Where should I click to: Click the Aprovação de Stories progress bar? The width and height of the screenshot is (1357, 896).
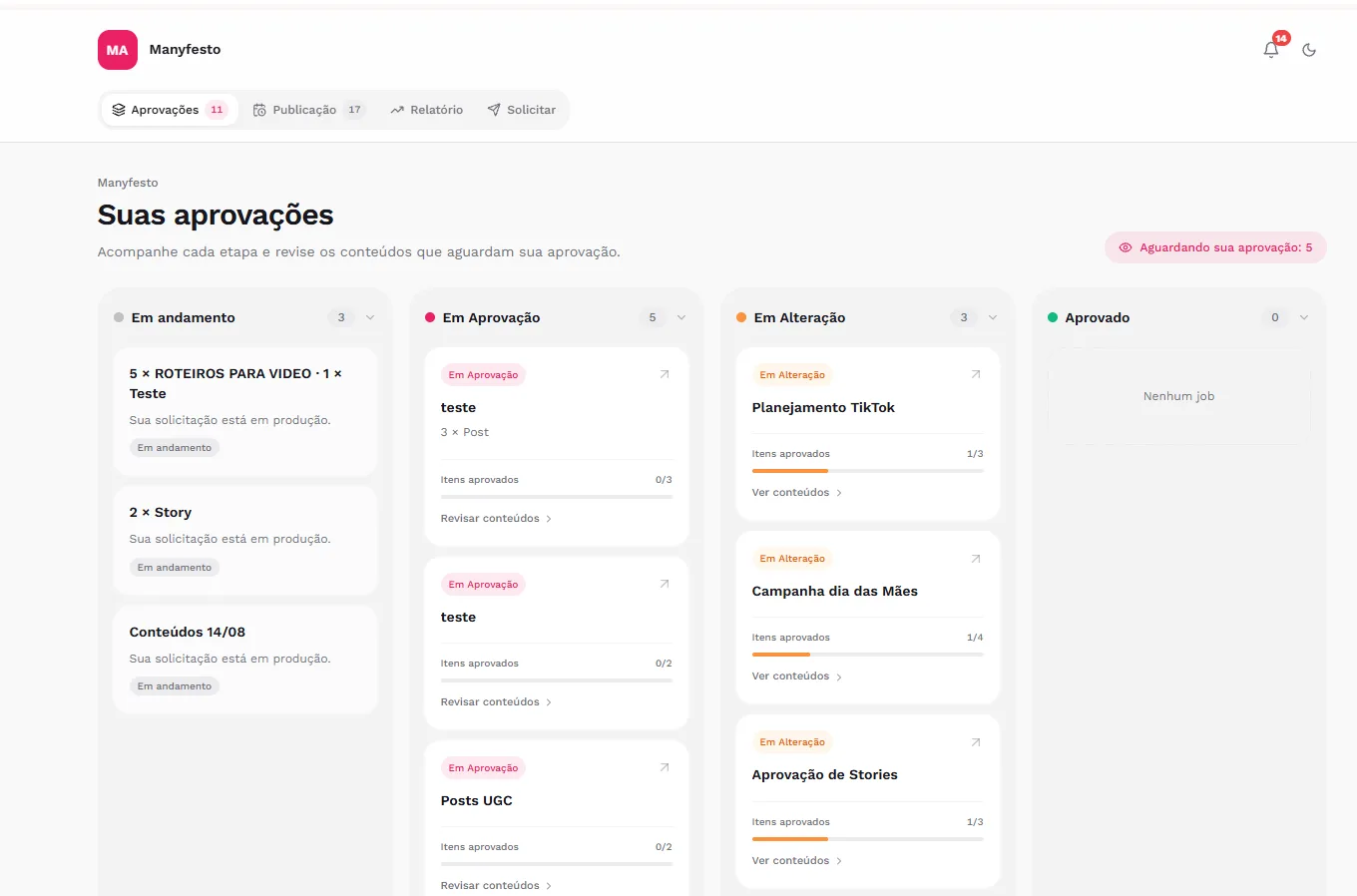pos(868,839)
